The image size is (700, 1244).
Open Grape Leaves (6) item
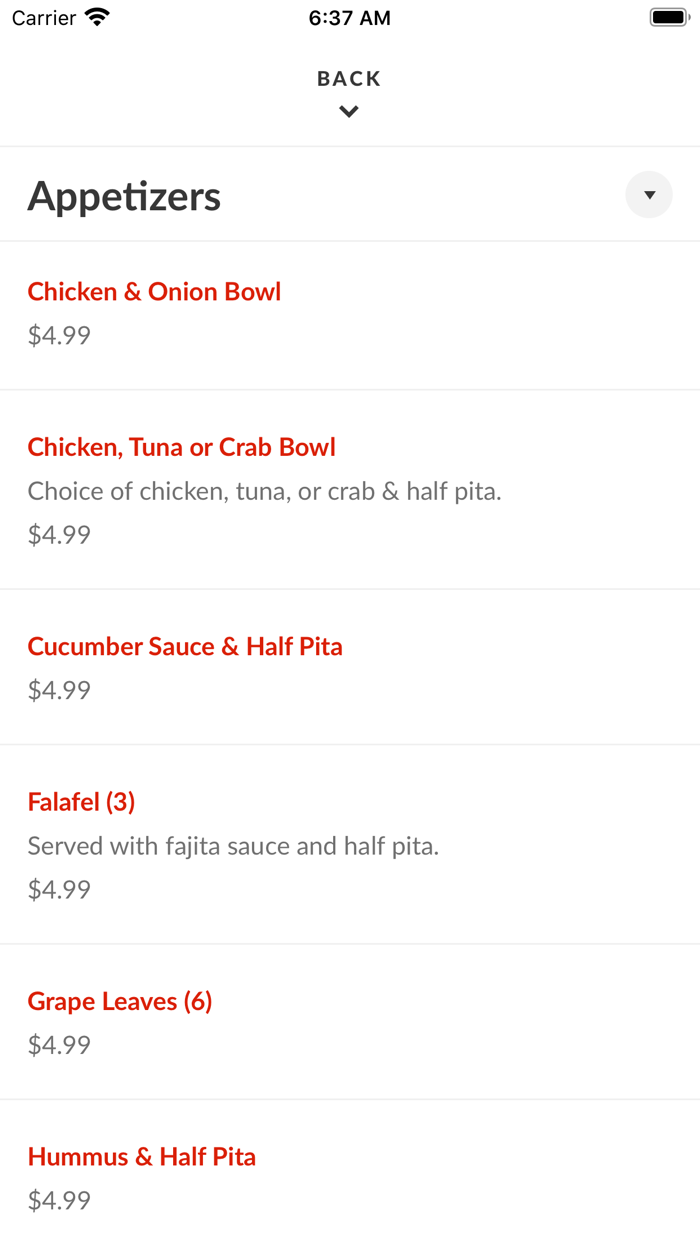(120, 1002)
